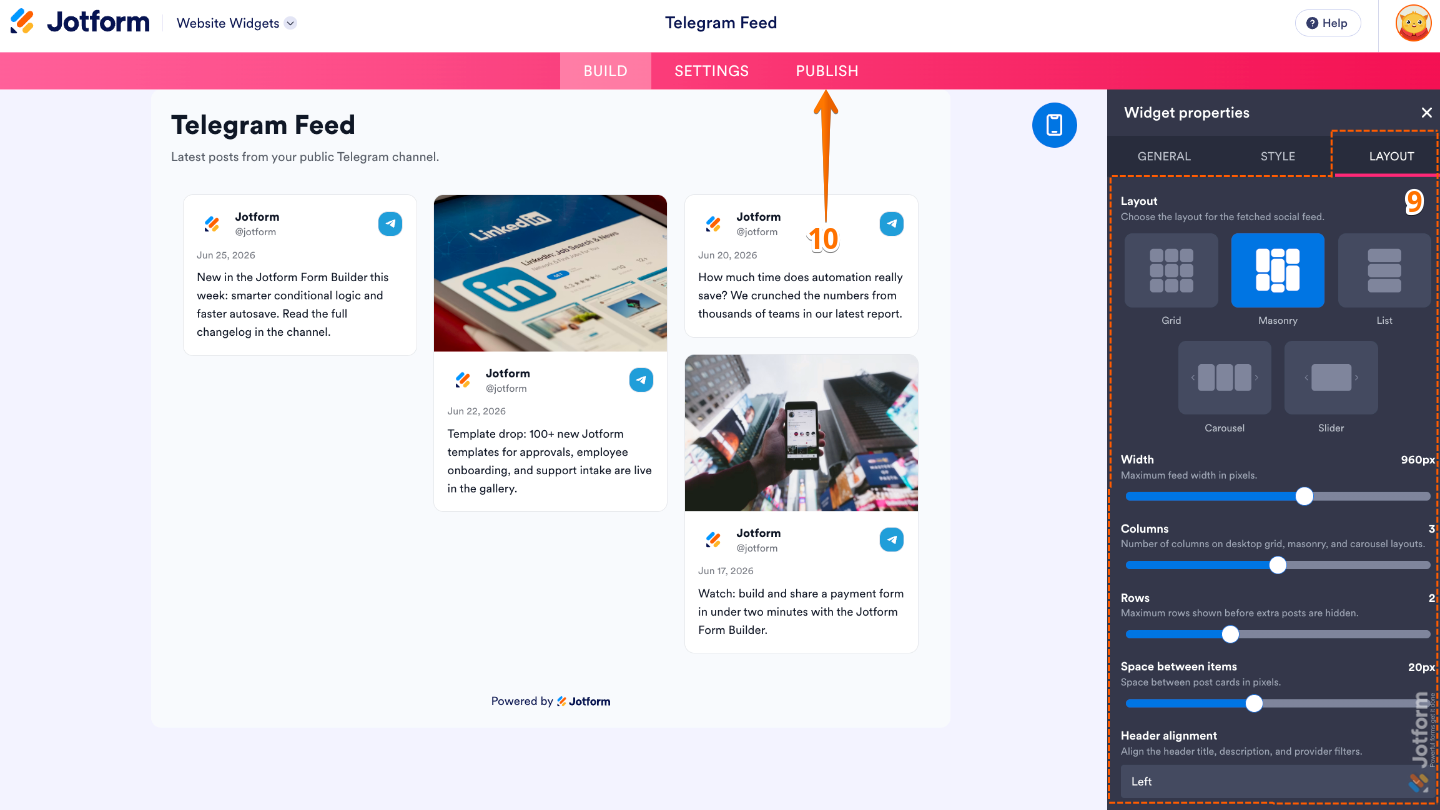Click the Jun 17, 2026 date

[726, 571]
